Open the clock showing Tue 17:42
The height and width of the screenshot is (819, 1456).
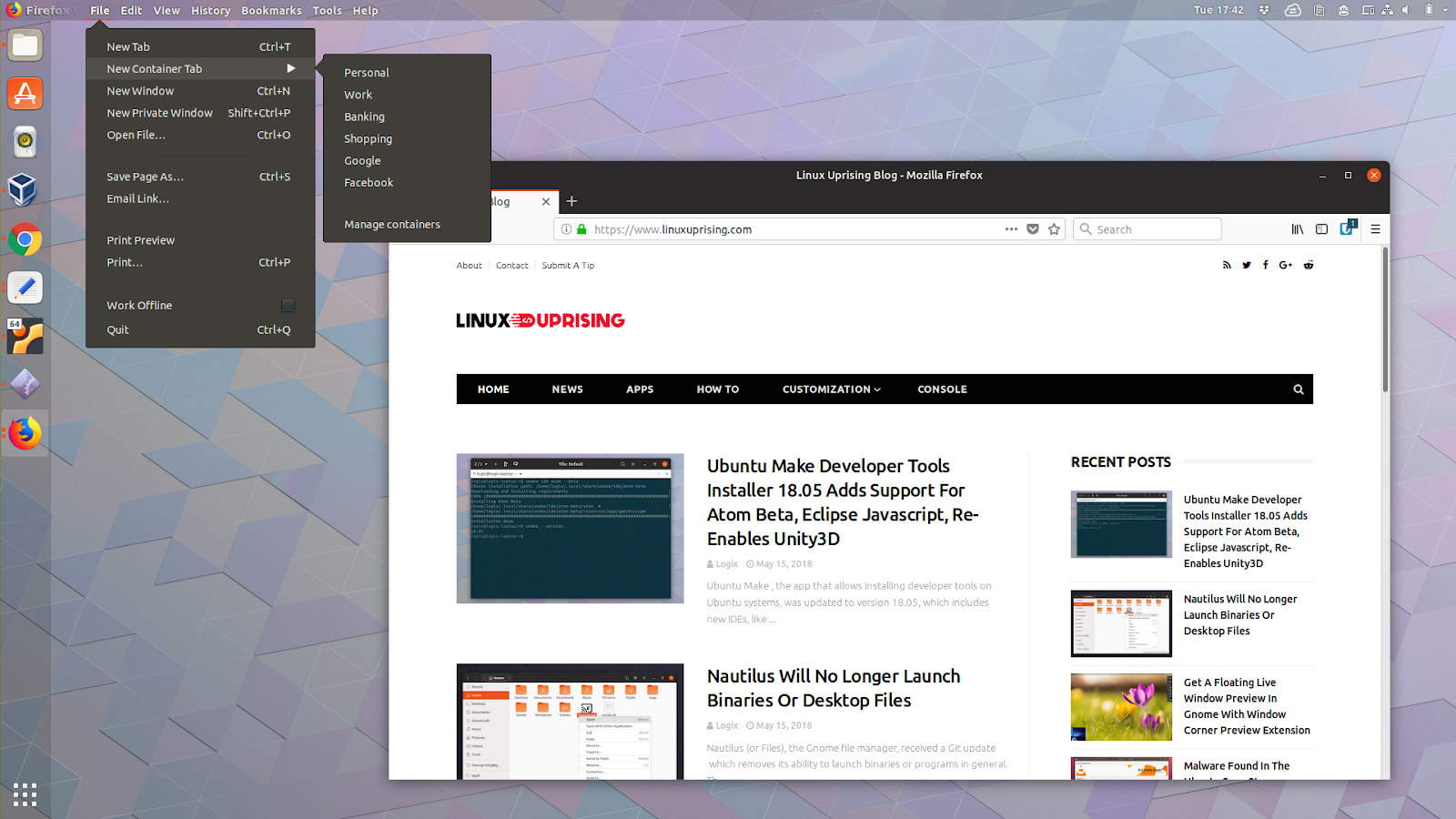click(1218, 10)
